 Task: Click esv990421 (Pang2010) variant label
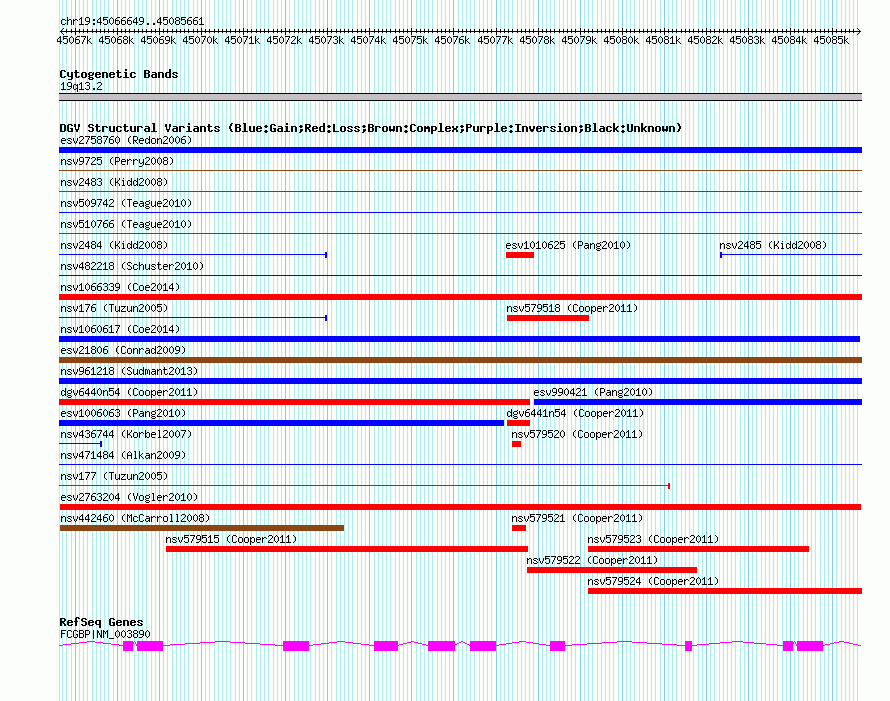593,392
